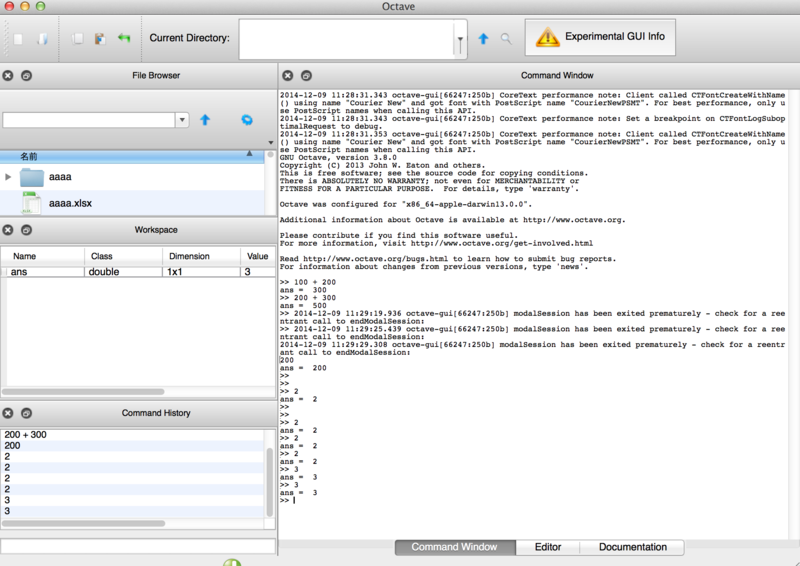This screenshot has height=566, width=800.
Task: Click File Browser path input field
Action: pos(89,120)
